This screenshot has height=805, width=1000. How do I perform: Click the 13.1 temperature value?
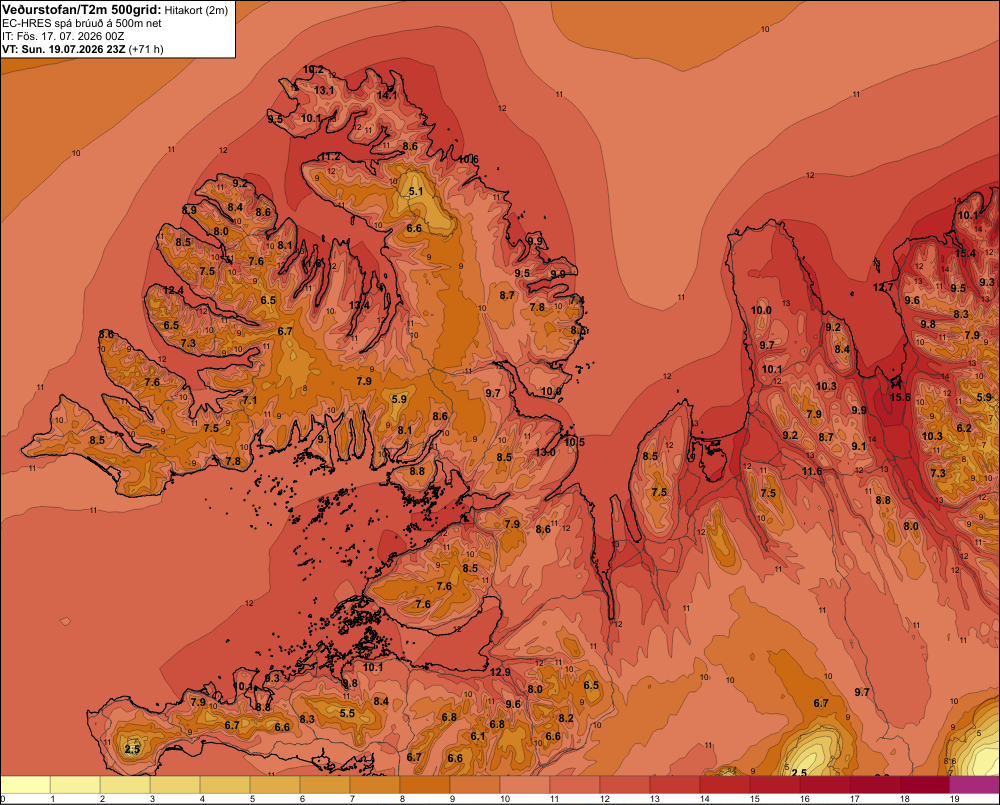pos(324,91)
